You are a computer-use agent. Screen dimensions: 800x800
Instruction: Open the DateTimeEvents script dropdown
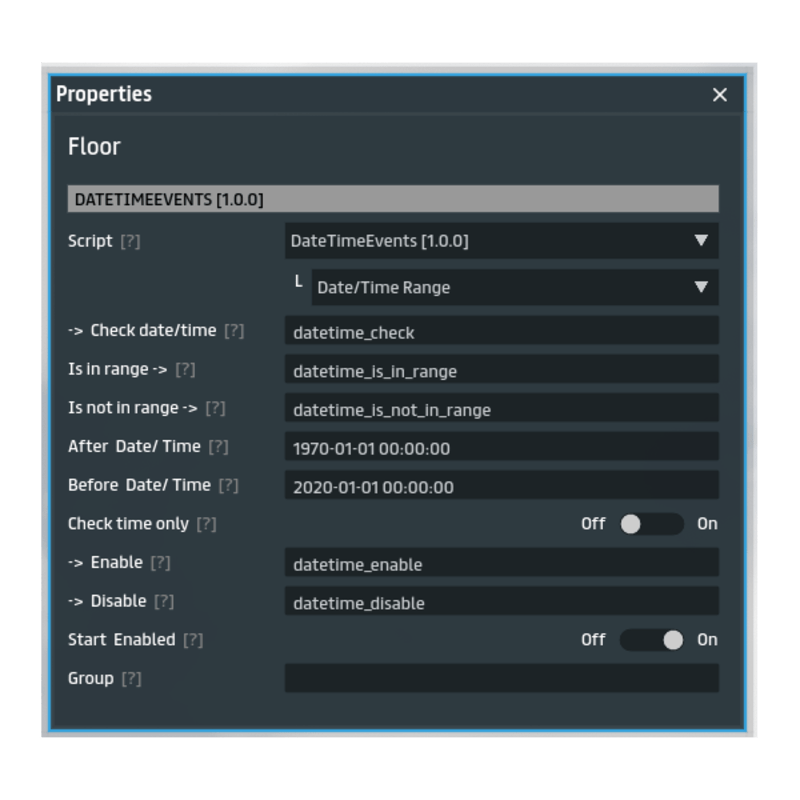point(501,241)
